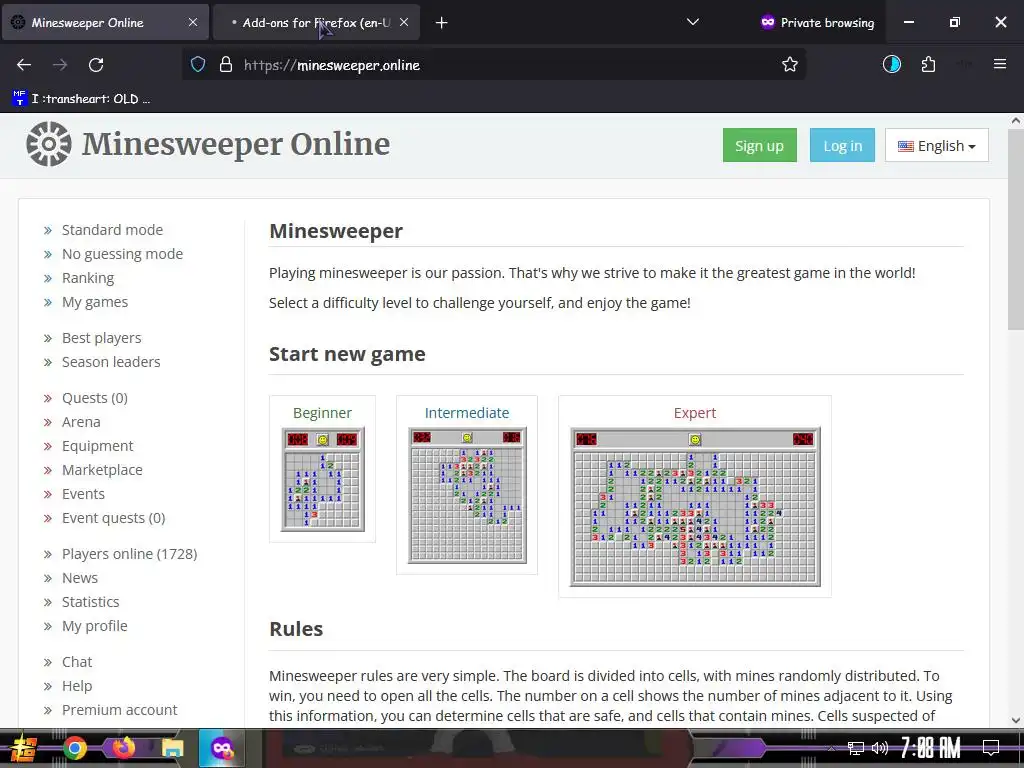The image size is (1024, 768).
Task: Open the Equipment page
Action: 97,446
